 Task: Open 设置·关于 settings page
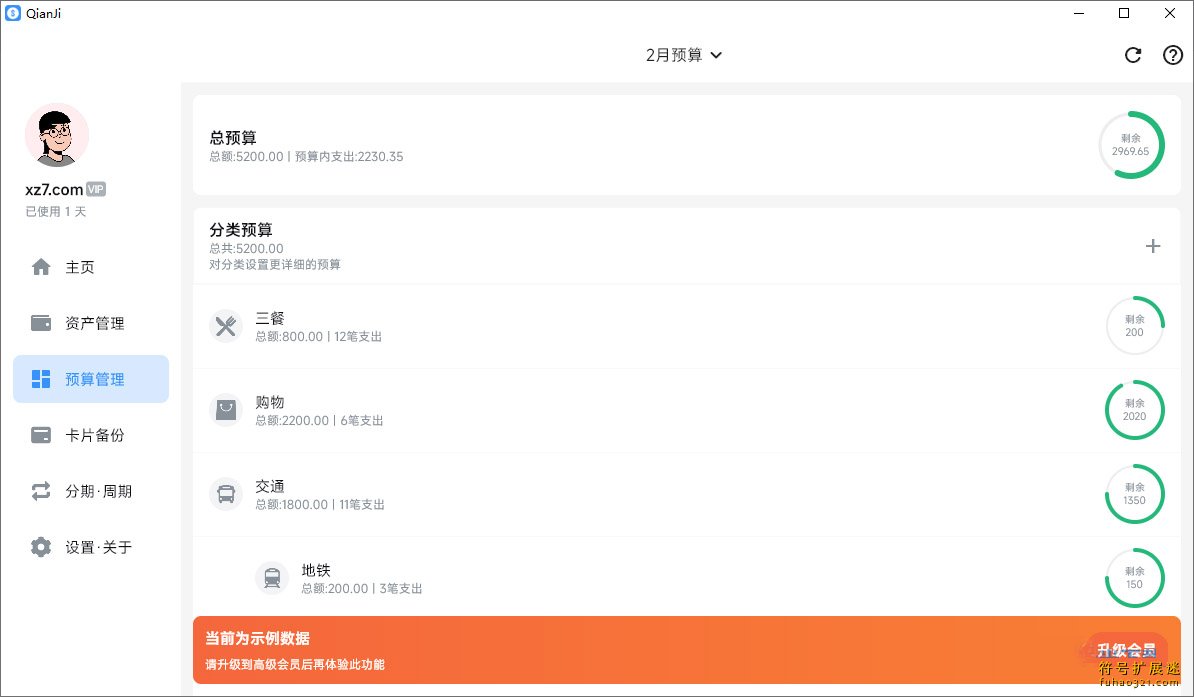(98, 547)
